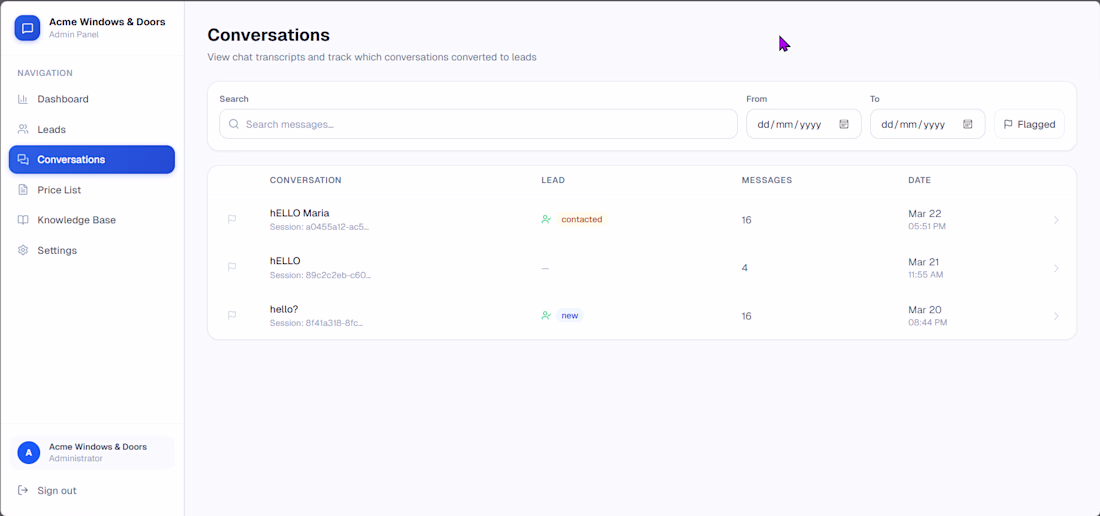1100x516 pixels.
Task: Click the Administrator profile avatar
Action: click(29, 453)
